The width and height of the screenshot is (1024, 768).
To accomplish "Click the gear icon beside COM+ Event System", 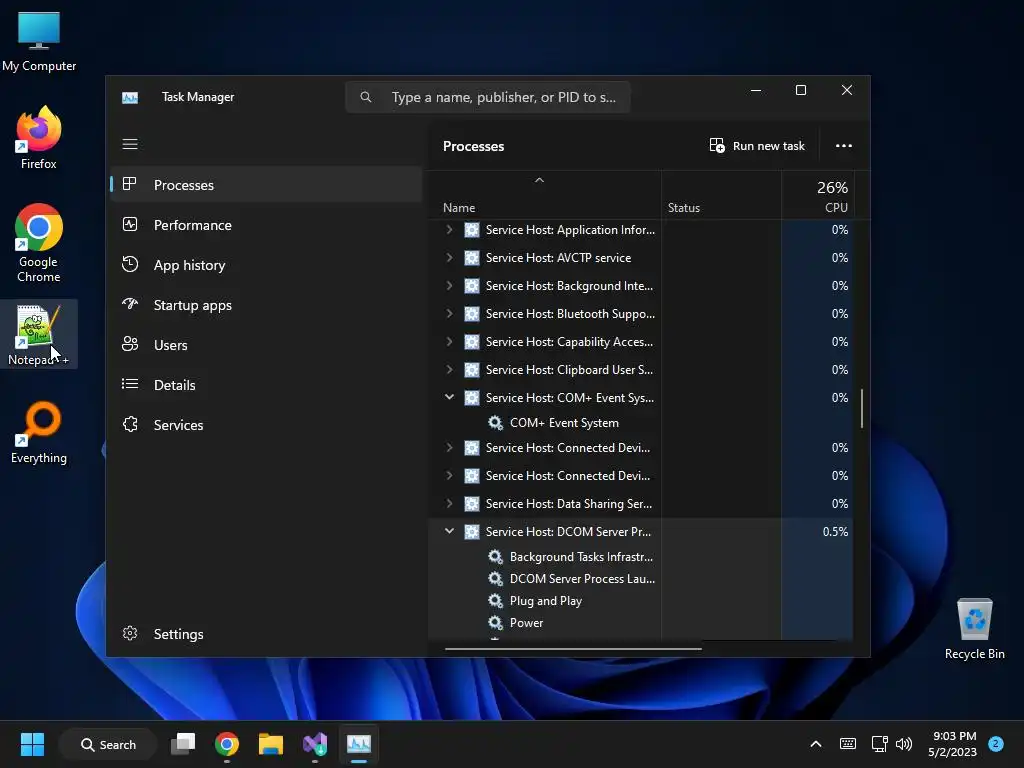I will click(x=496, y=423).
